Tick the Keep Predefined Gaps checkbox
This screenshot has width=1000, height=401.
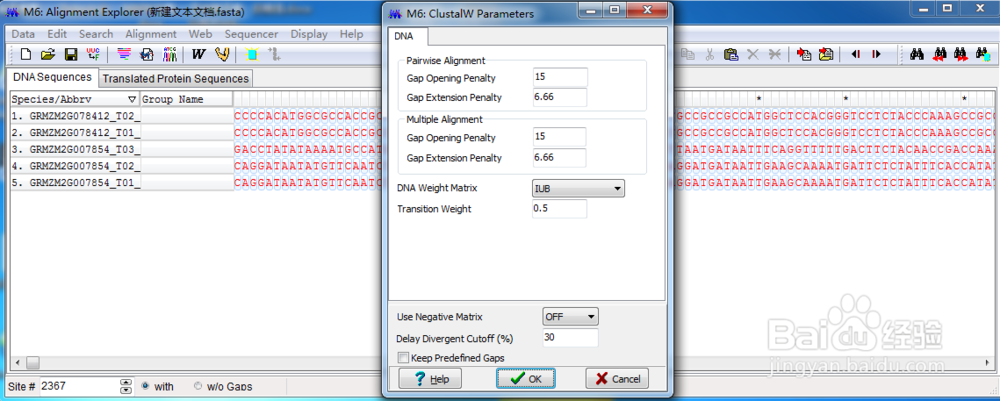pos(402,358)
